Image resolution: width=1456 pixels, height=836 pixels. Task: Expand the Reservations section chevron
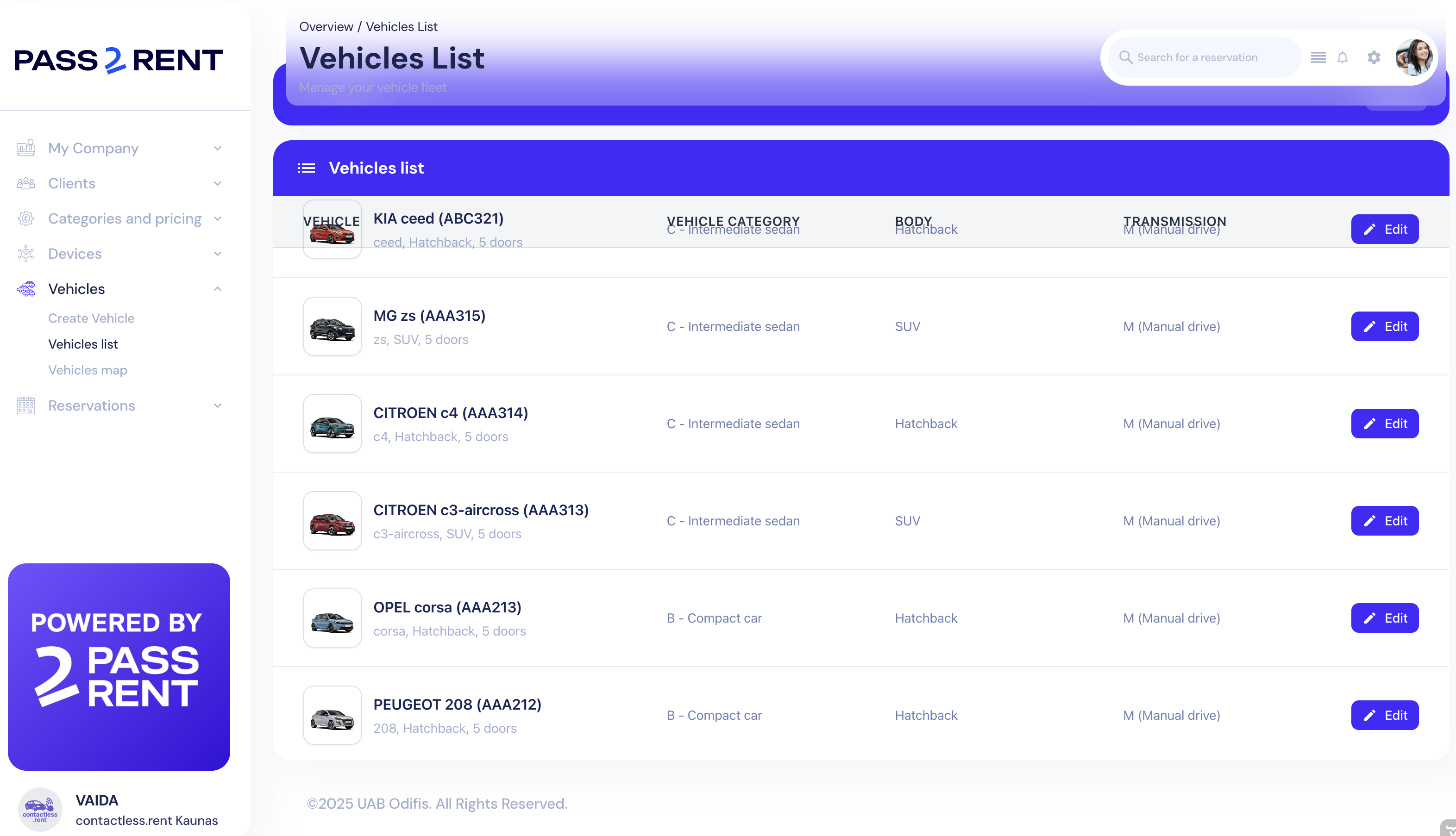(x=218, y=406)
